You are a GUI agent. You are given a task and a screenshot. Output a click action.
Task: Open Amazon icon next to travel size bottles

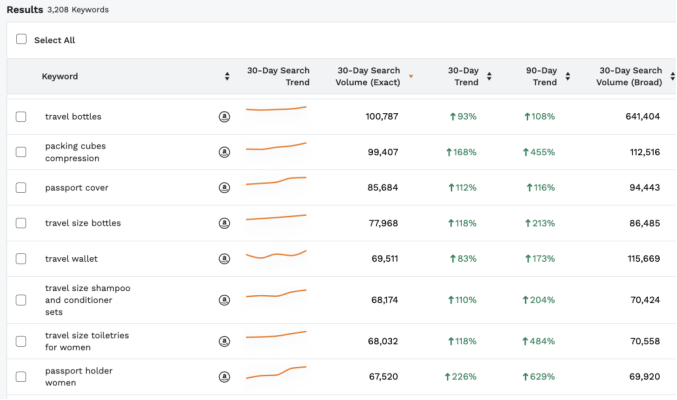[224, 223]
